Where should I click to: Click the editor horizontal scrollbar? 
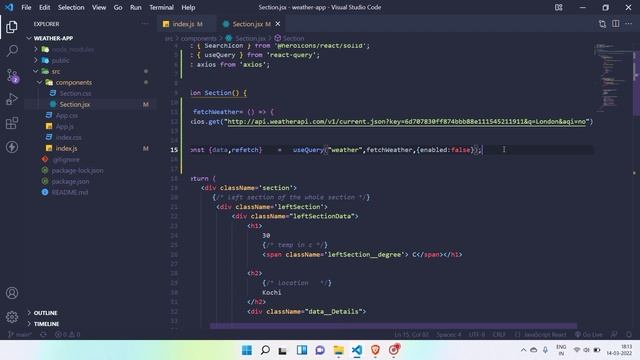tap(393, 326)
